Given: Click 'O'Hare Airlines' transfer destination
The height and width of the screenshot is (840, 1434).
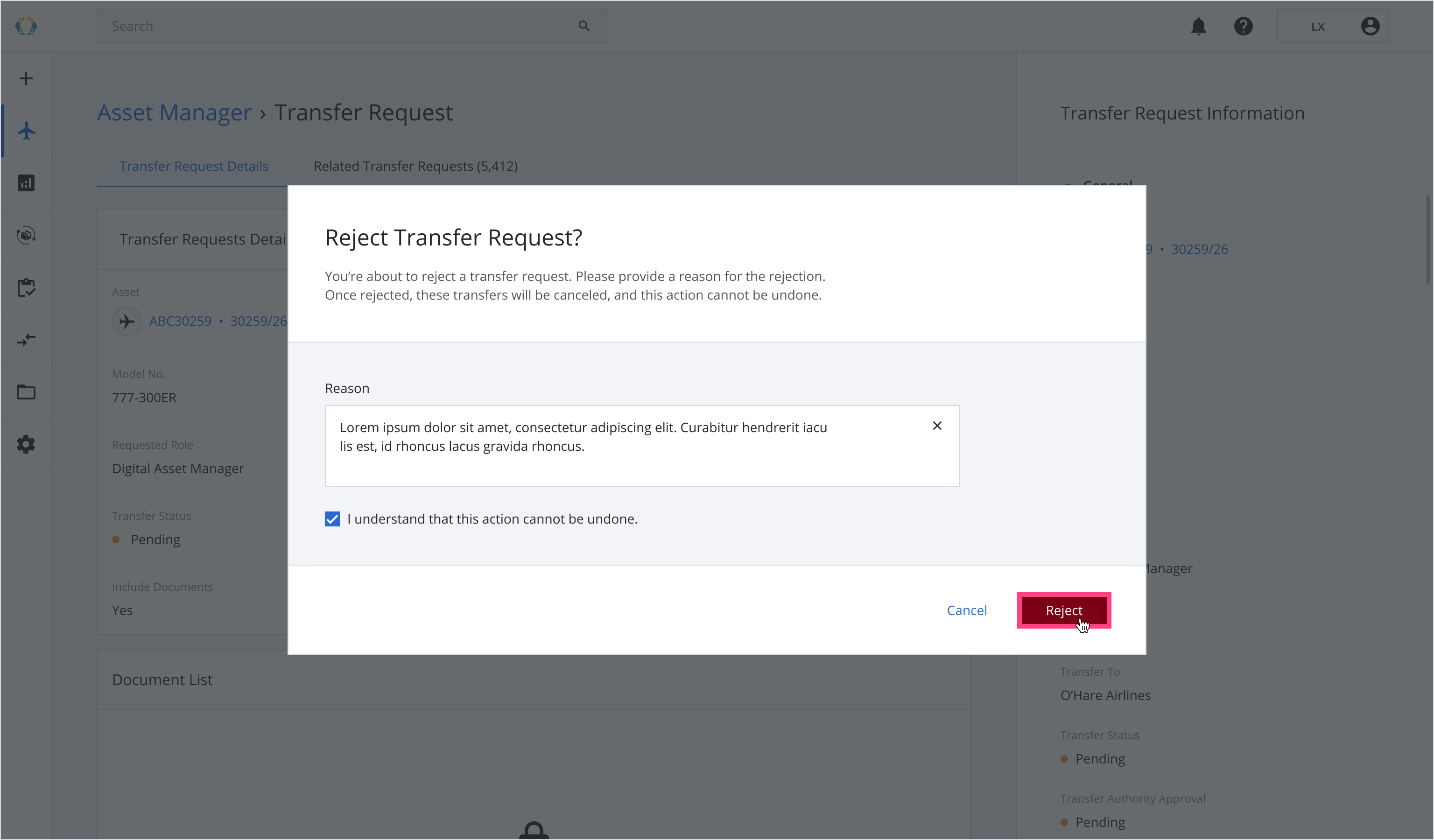Looking at the screenshot, I should (x=1106, y=695).
